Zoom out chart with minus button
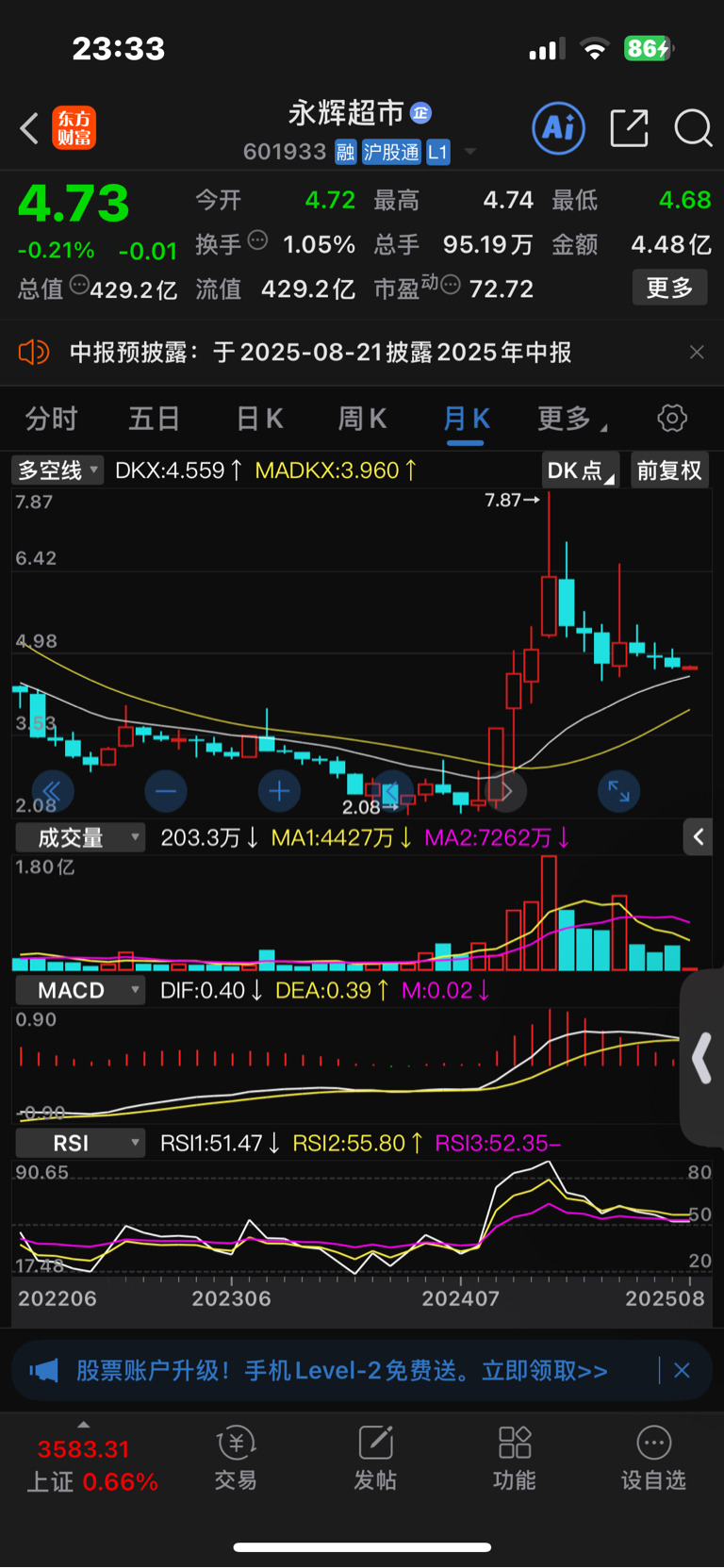 click(166, 791)
